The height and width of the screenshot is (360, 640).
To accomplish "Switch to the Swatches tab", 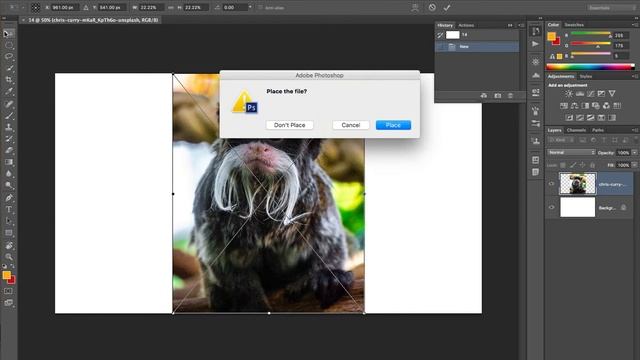I will click(x=574, y=25).
